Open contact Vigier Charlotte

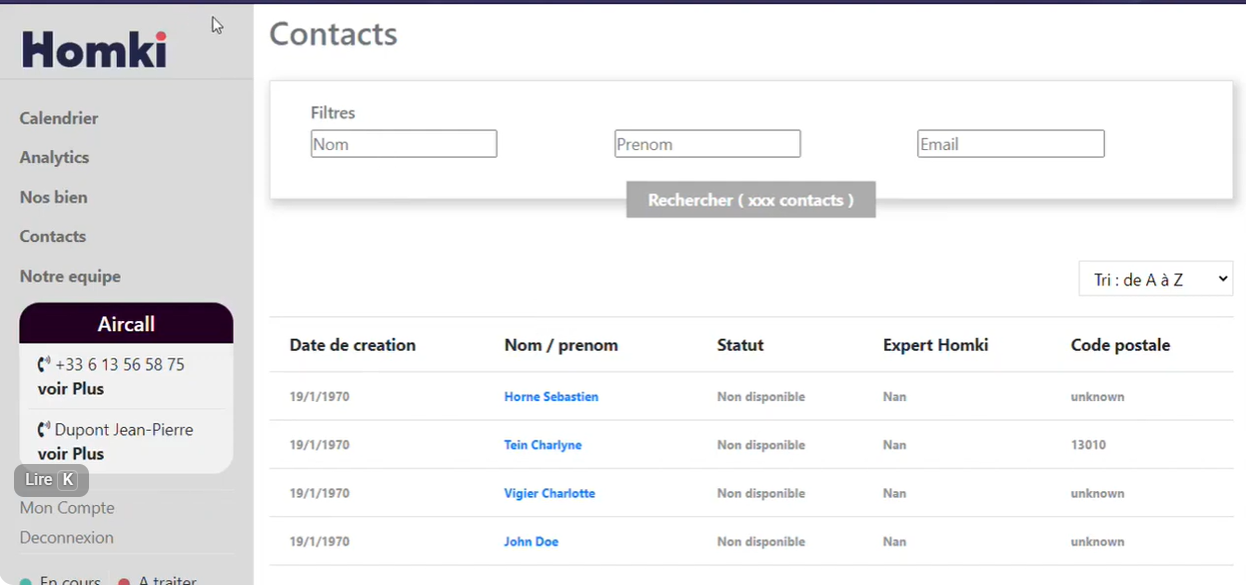point(550,493)
